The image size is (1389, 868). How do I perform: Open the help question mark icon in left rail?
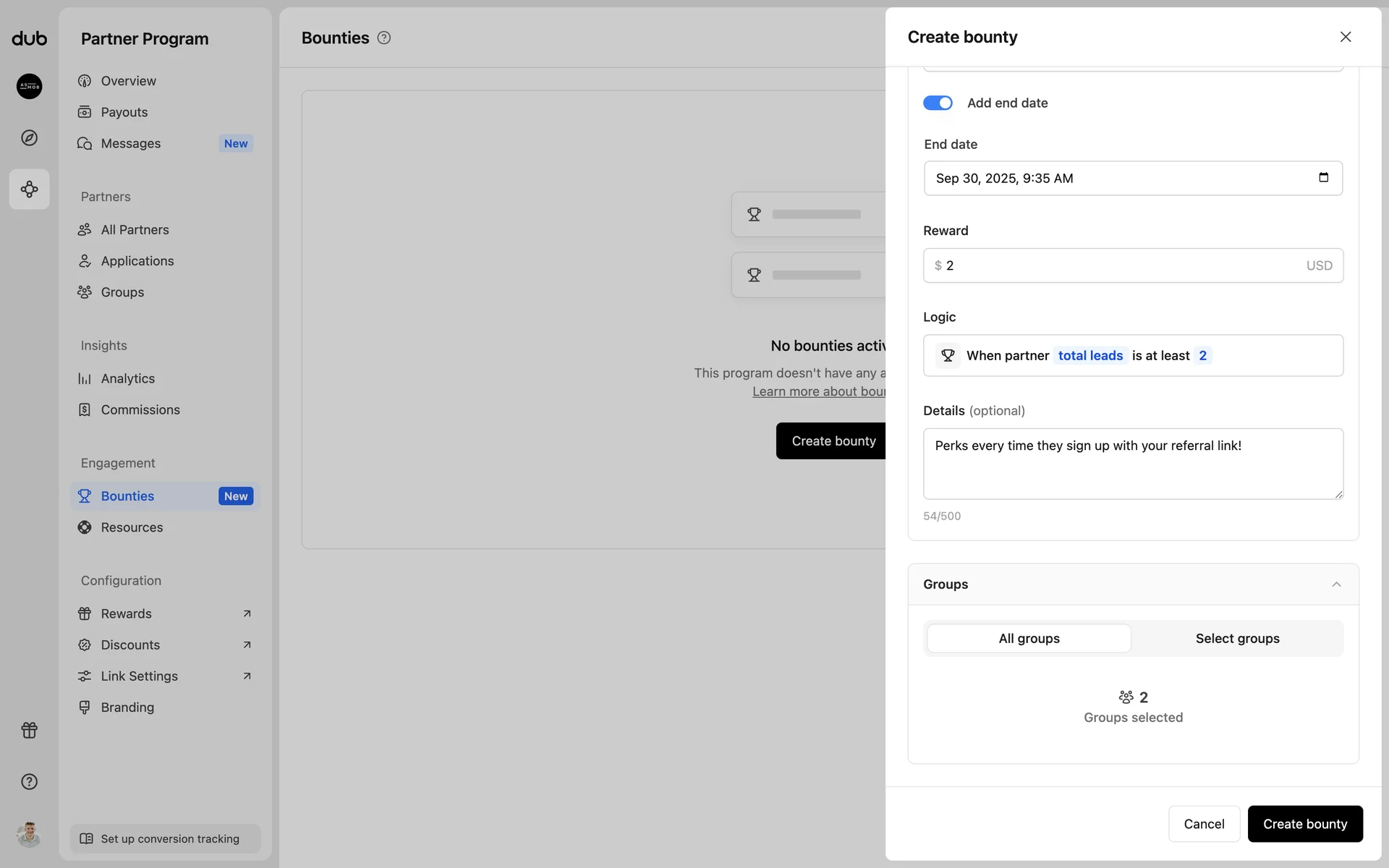click(x=29, y=781)
